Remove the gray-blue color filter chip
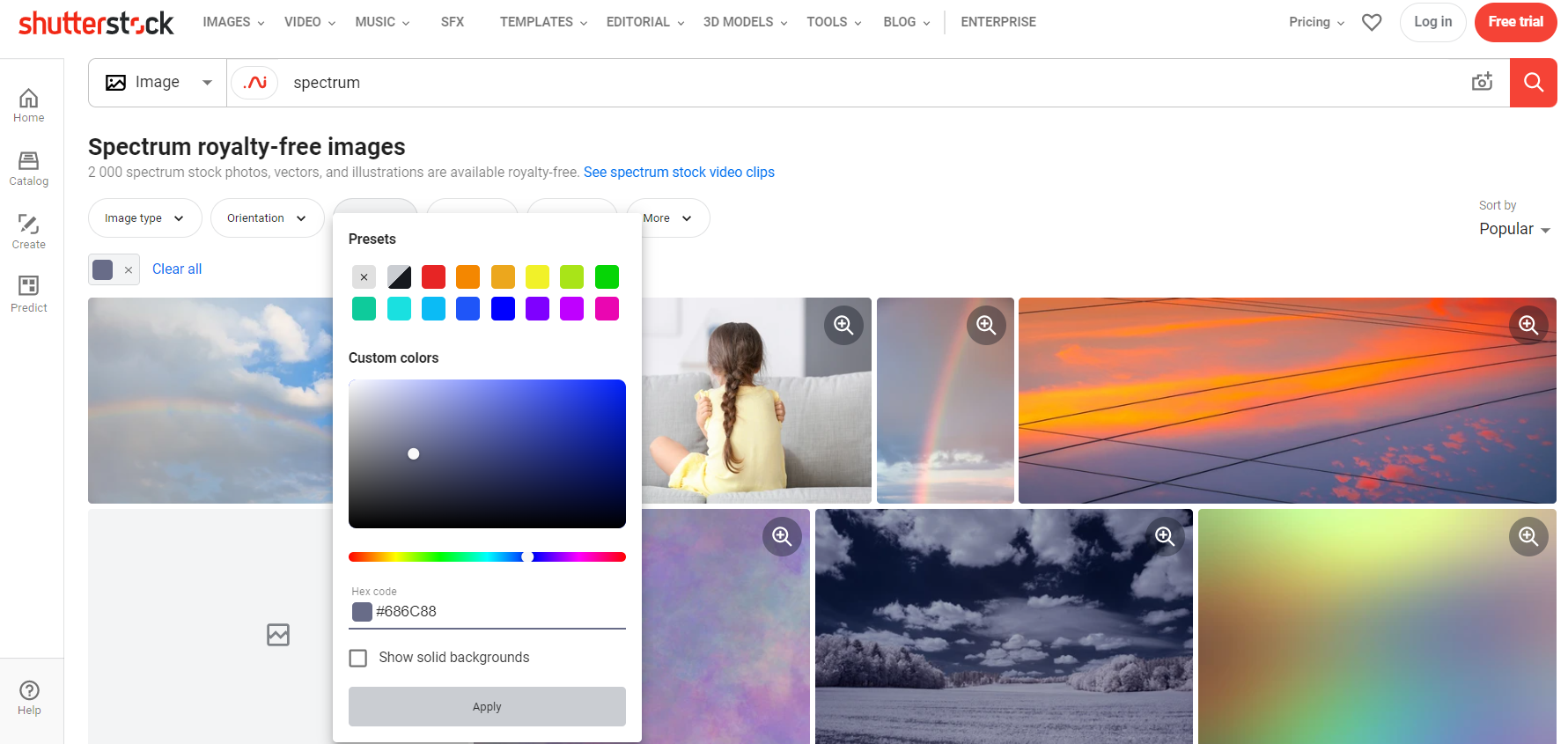The height and width of the screenshot is (744, 1568). click(129, 270)
